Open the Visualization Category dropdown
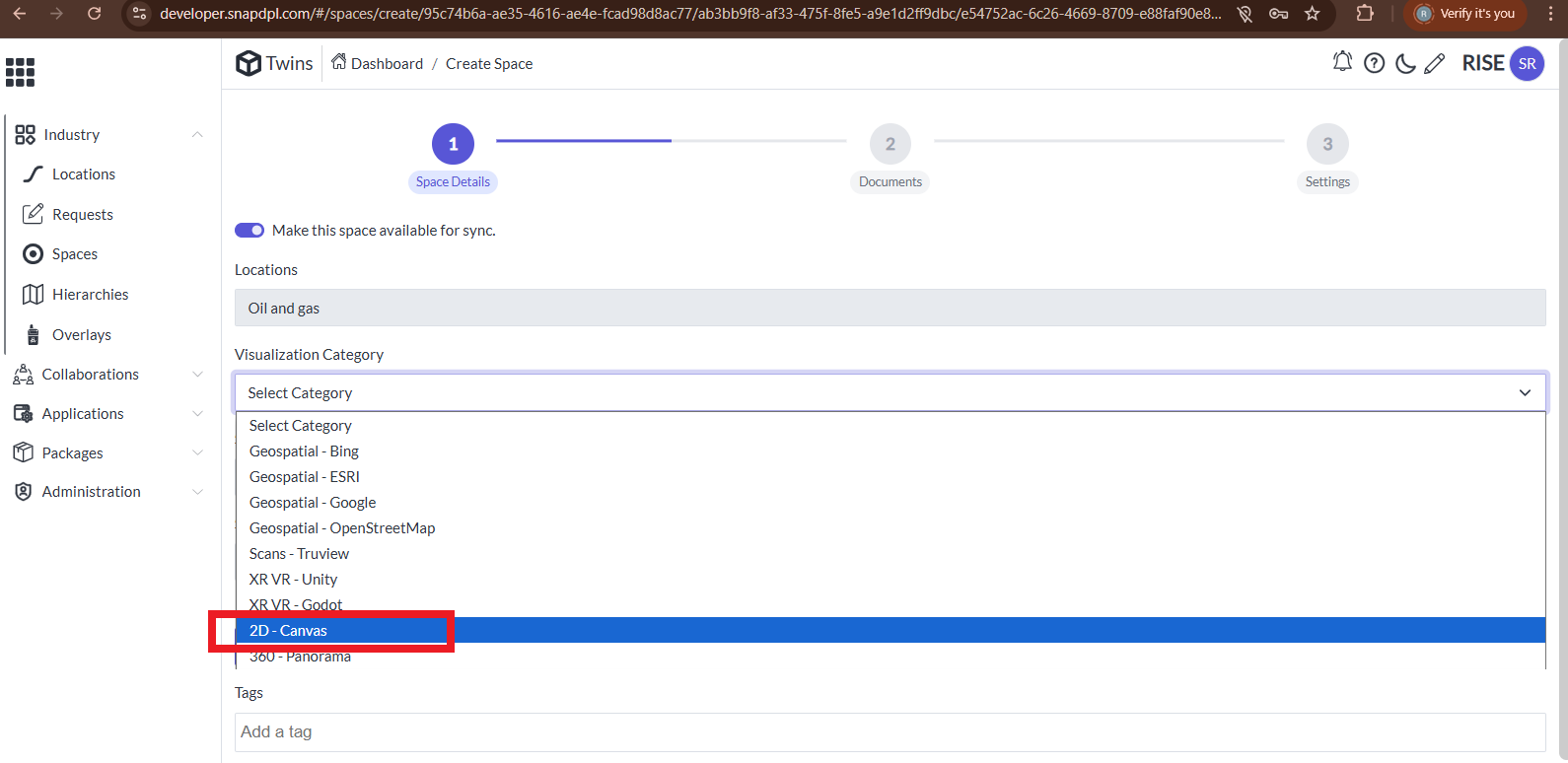This screenshot has height=763, width=1568. [891, 392]
